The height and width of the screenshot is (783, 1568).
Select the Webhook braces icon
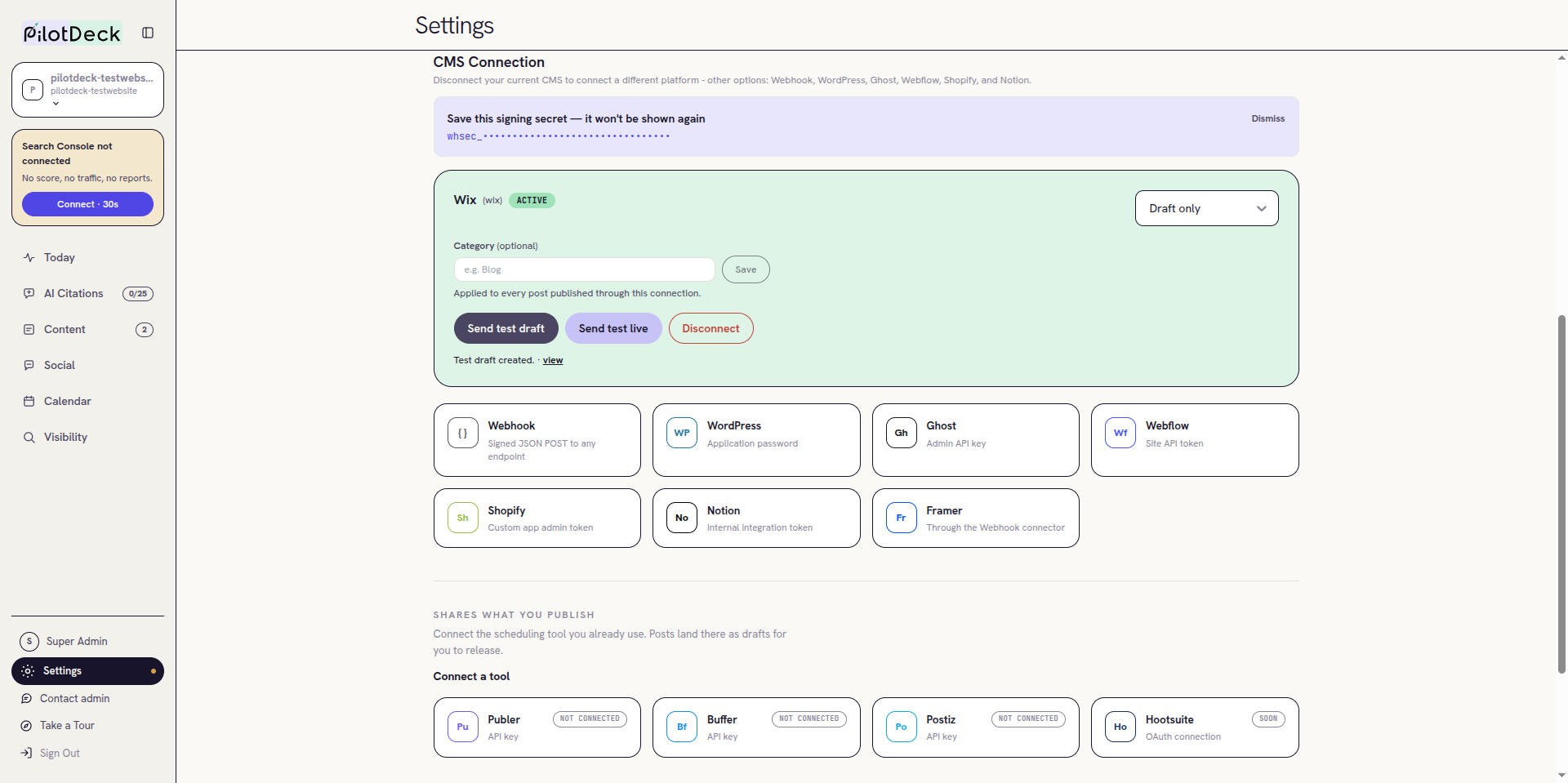click(x=462, y=433)
